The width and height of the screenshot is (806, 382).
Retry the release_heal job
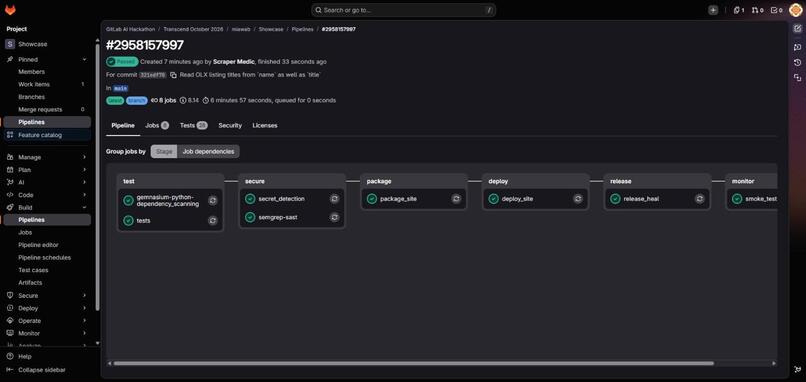pos(700,198)
